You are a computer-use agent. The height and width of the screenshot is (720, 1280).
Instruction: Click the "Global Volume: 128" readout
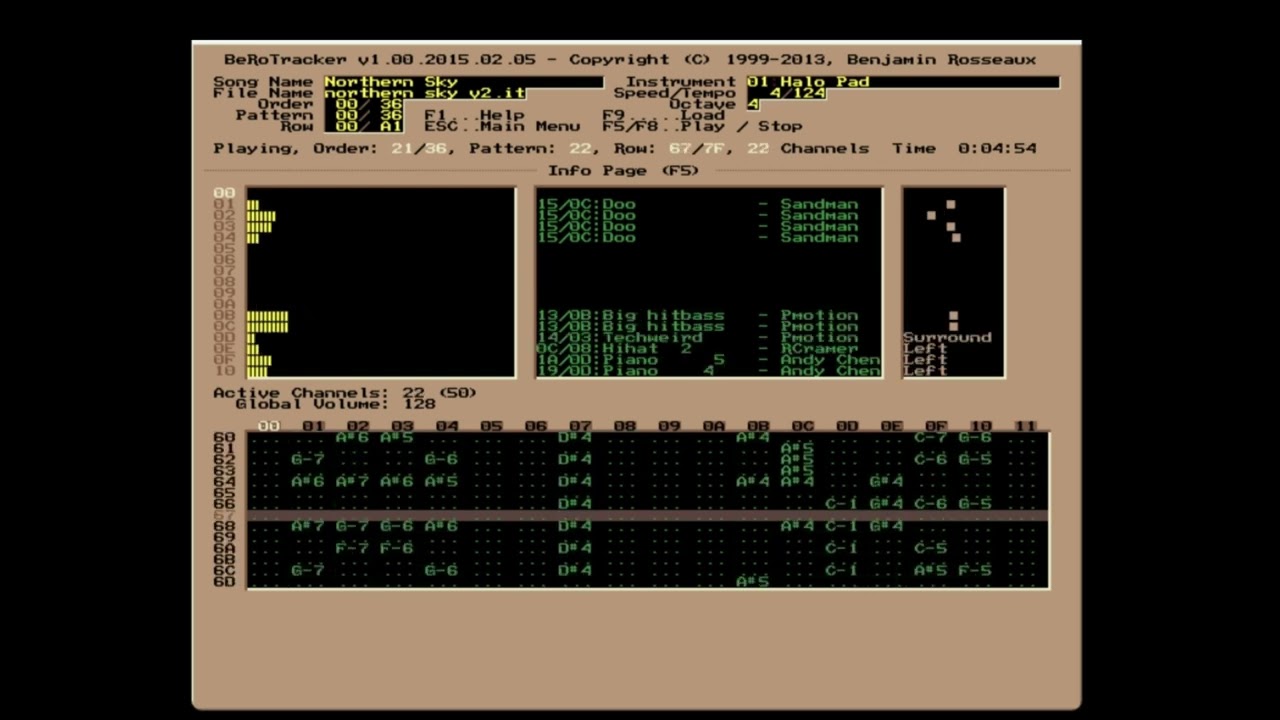pos(335,404)
